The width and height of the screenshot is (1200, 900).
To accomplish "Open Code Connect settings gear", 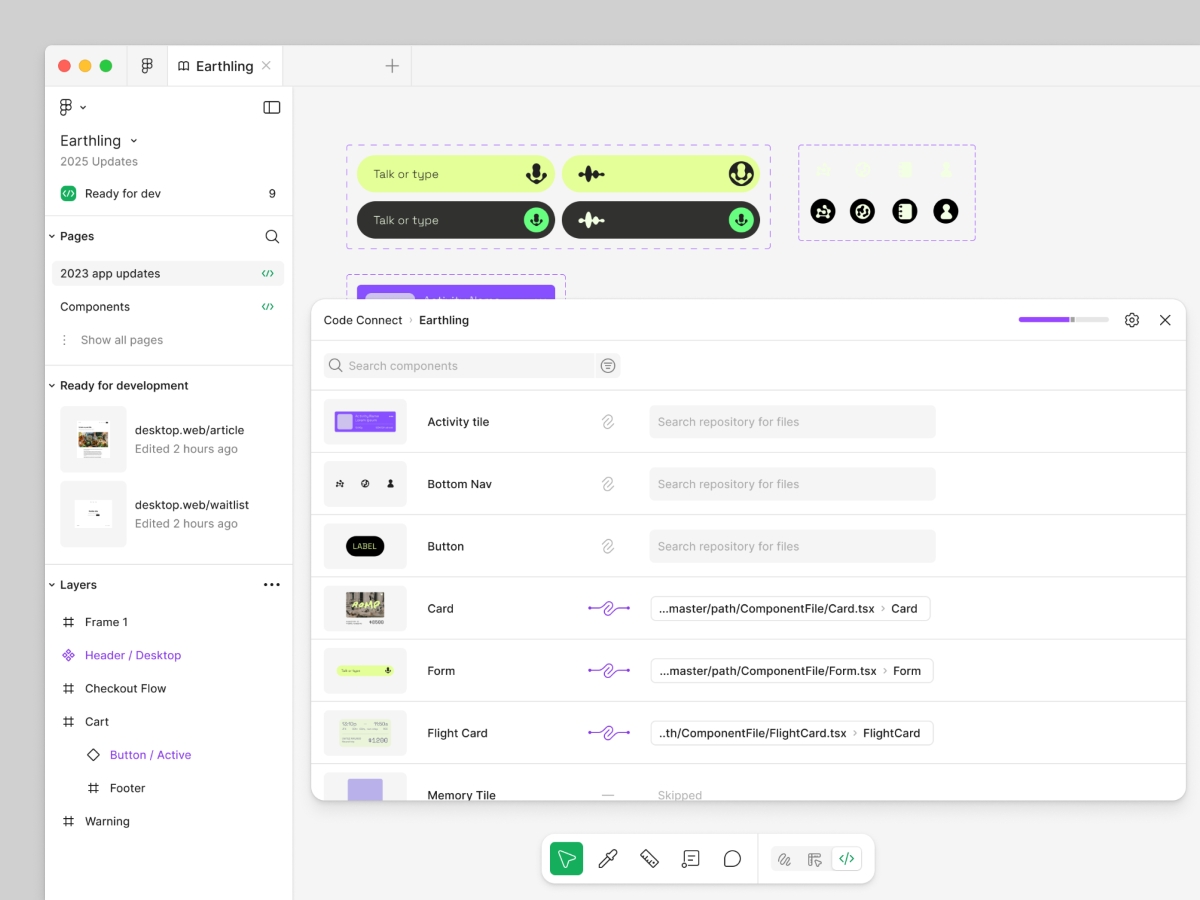I will point(1131,320).
